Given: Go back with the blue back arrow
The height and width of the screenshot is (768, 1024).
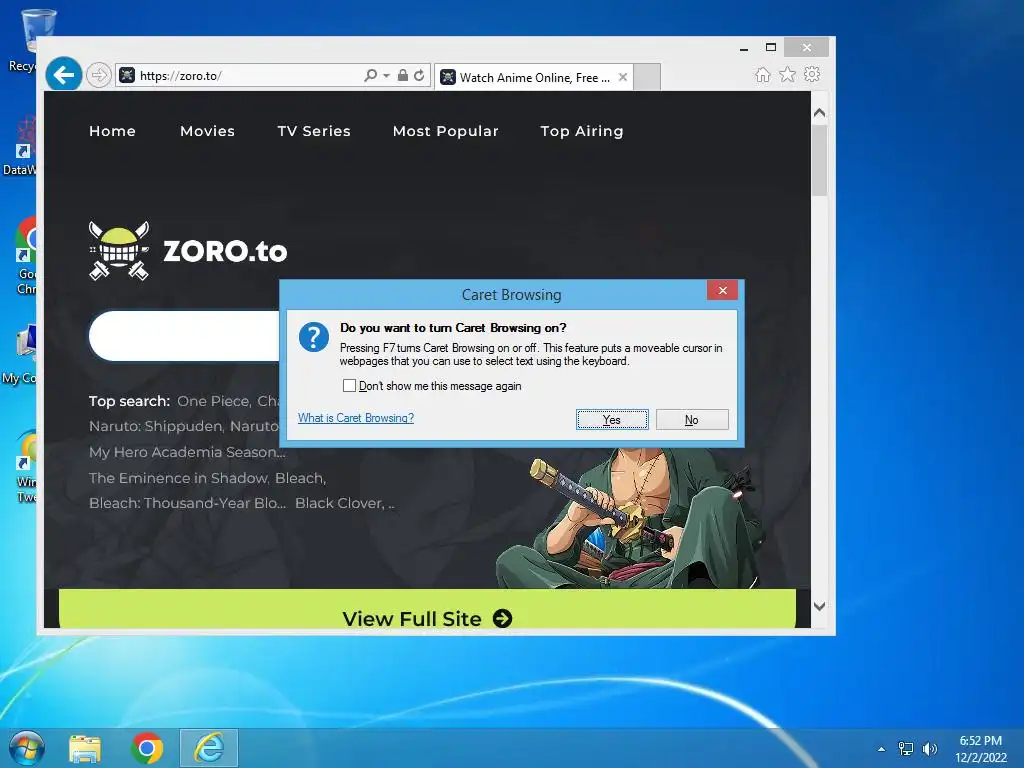Looking at the screenshot, I should [x=64, y=75].
